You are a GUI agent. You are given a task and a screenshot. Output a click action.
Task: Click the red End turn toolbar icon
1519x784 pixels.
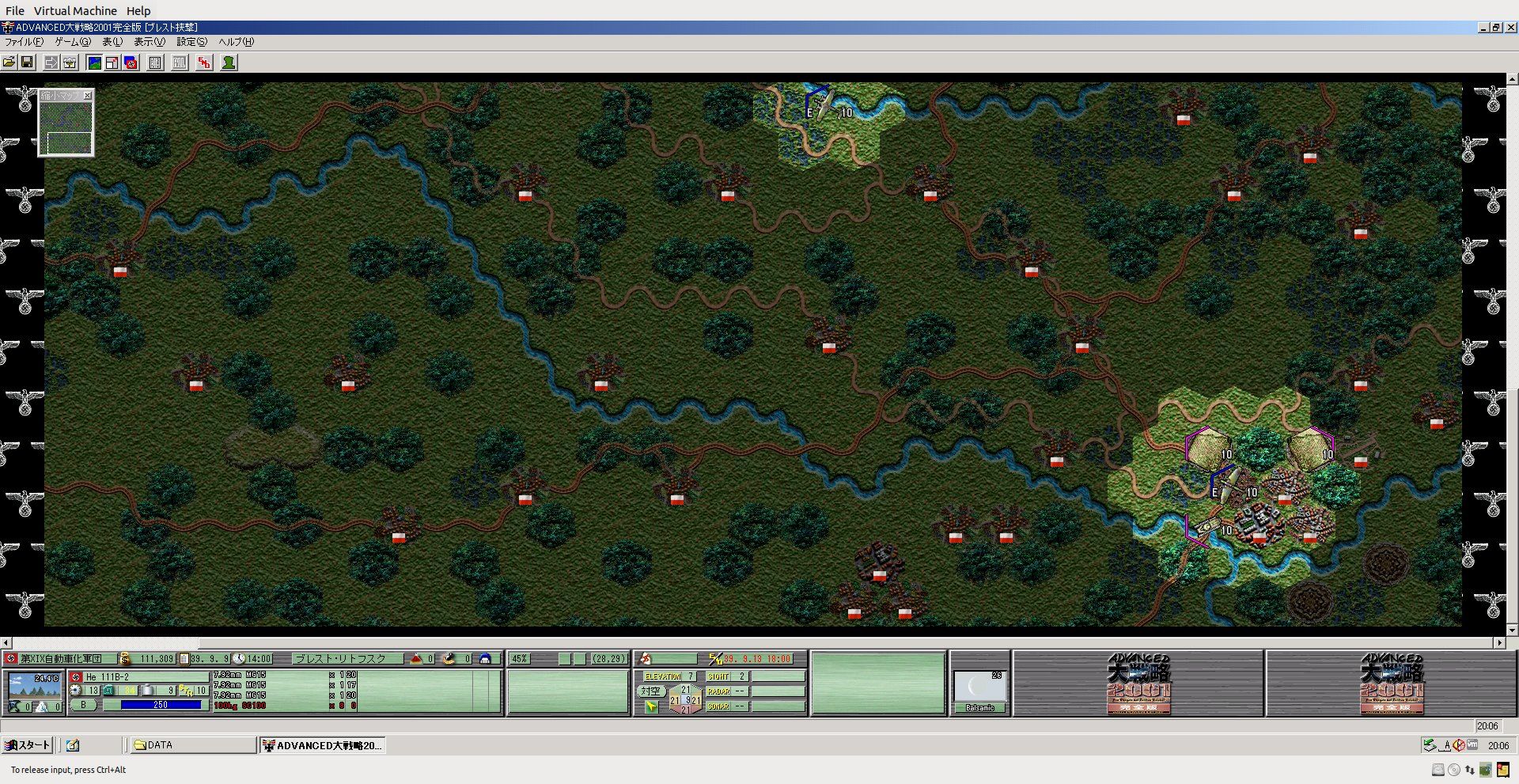click(x=205, y=62)
